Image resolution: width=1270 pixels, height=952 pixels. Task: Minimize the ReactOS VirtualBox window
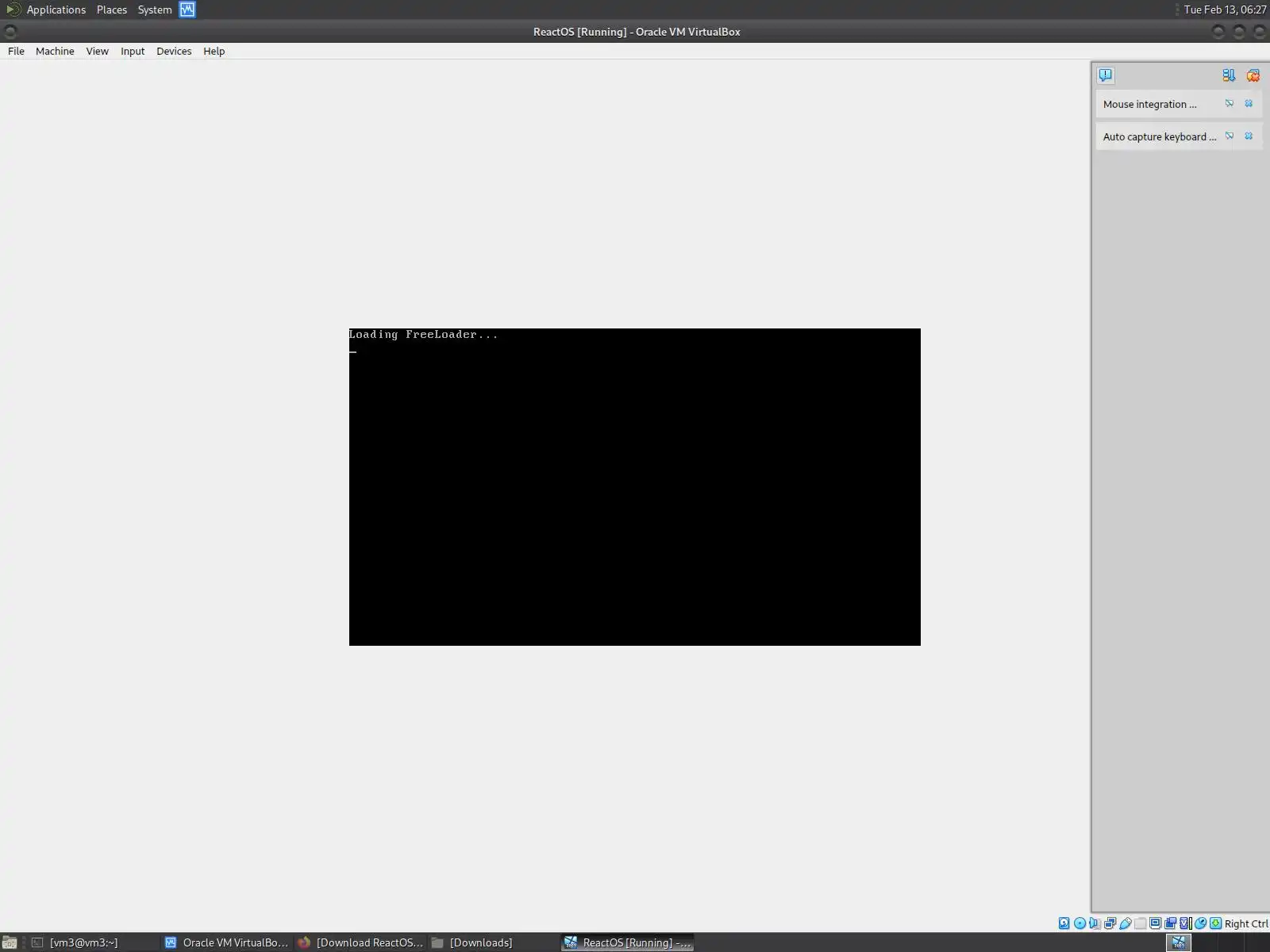1218,32
